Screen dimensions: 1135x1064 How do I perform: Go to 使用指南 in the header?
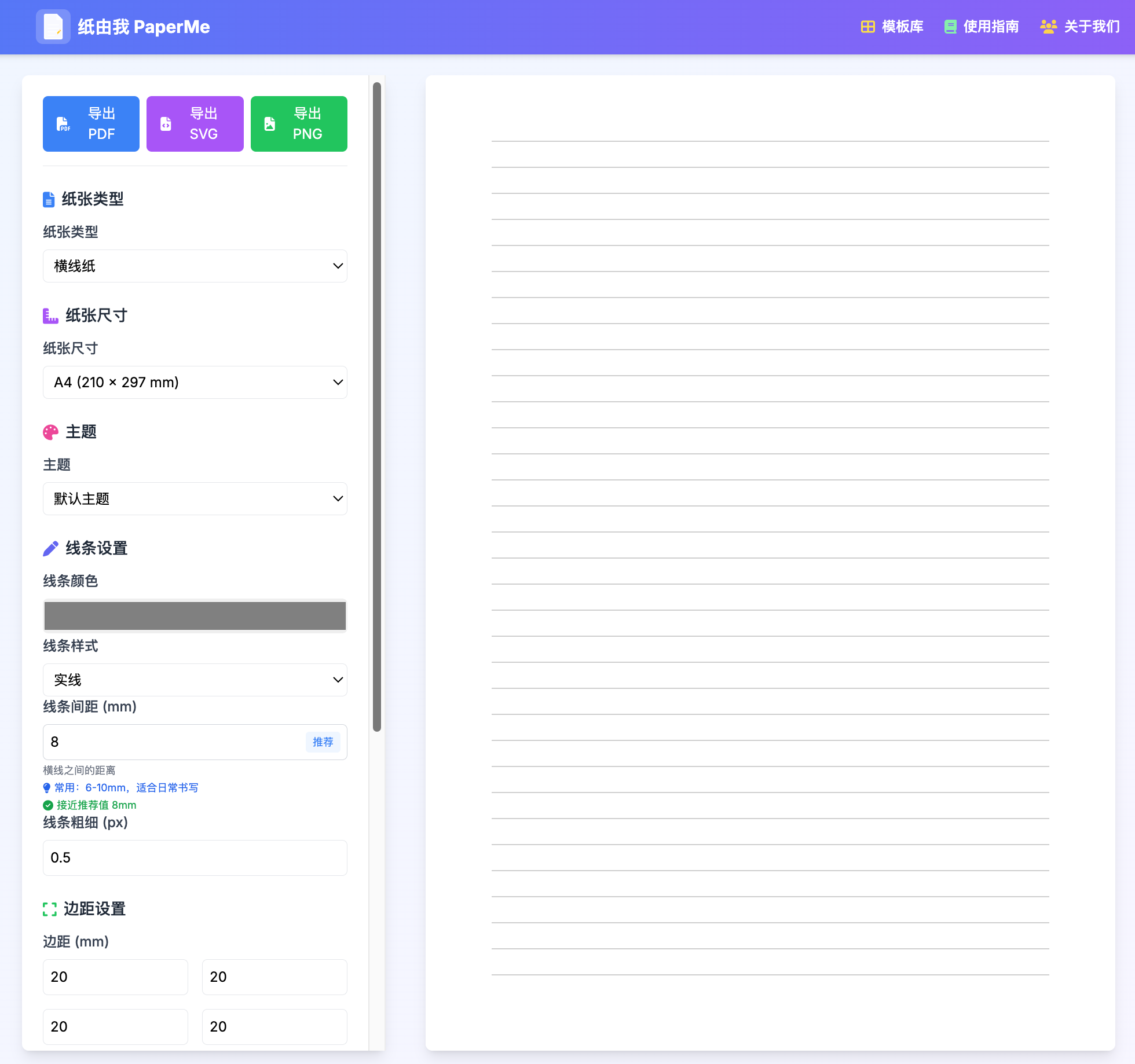point(982,27)
